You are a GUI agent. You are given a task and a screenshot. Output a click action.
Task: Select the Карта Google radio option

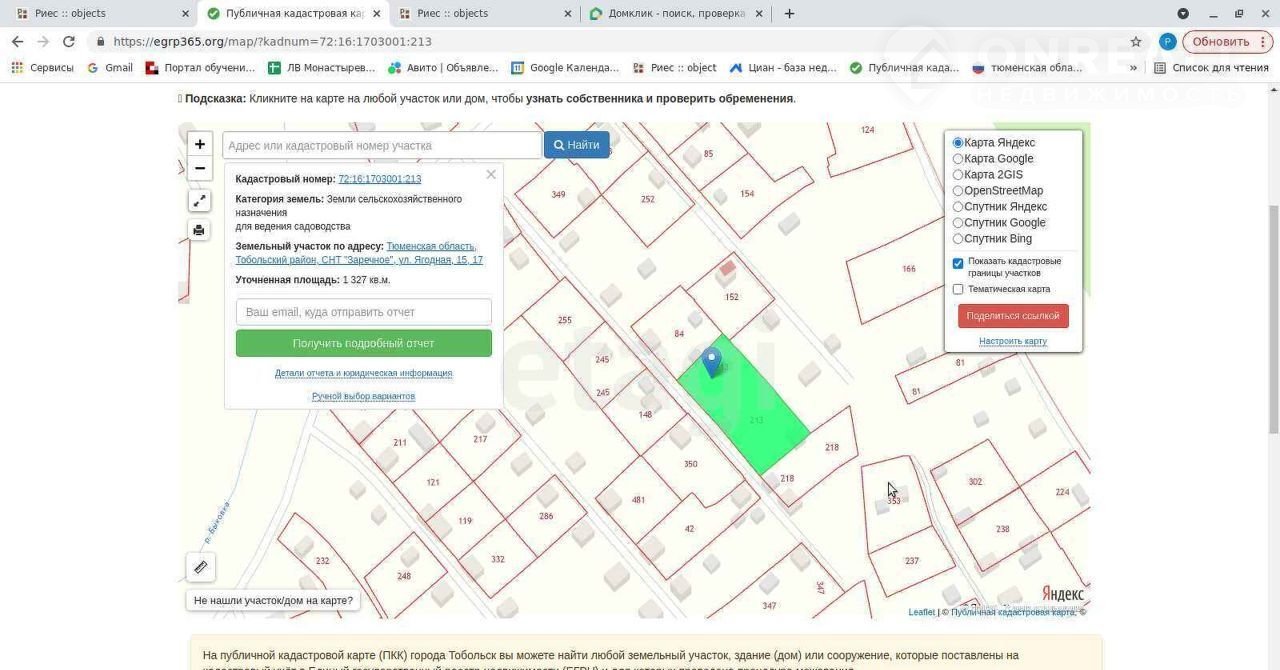point(958,159)
